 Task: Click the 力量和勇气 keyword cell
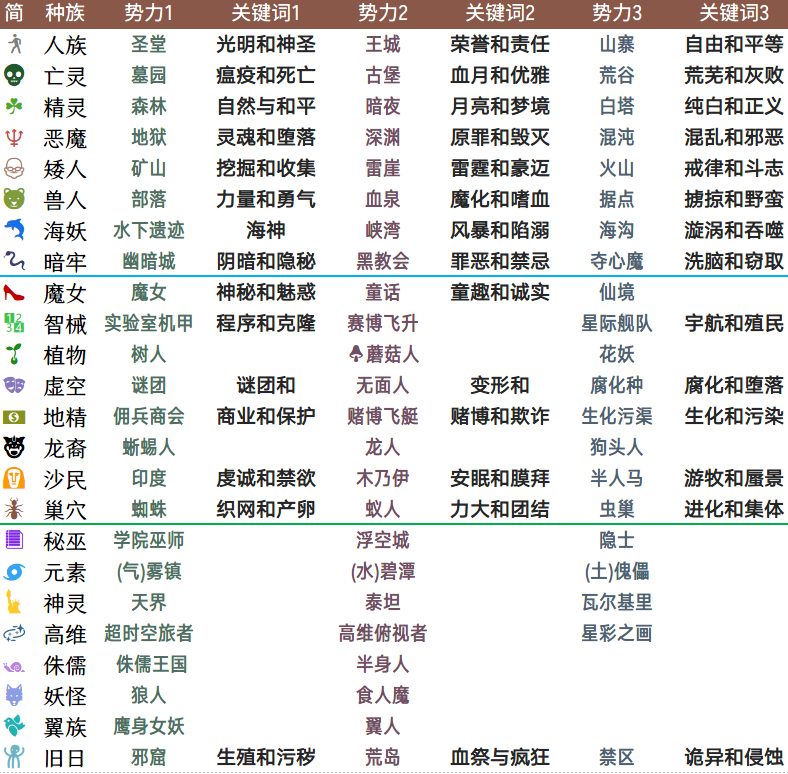click(266, 199)
